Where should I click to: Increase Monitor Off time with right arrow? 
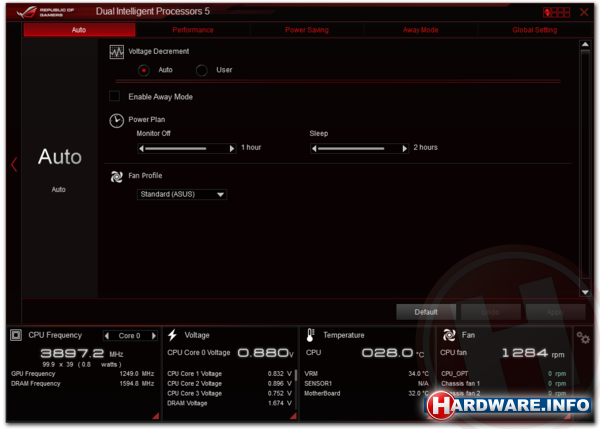coord(232,148)
